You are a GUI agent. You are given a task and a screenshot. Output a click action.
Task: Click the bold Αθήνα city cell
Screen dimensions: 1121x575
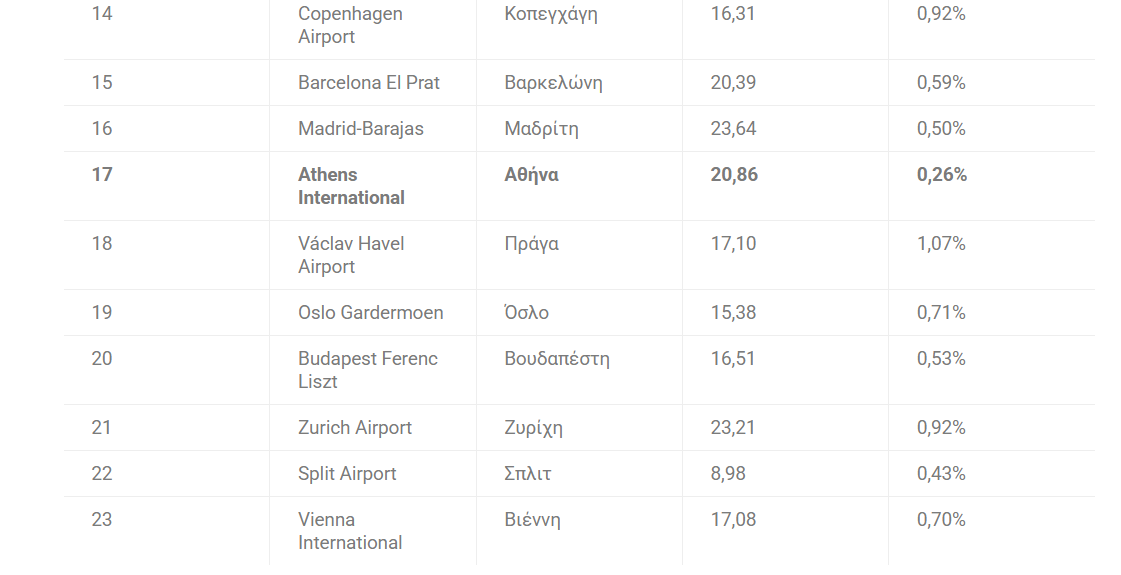click(x=531, y=175)
